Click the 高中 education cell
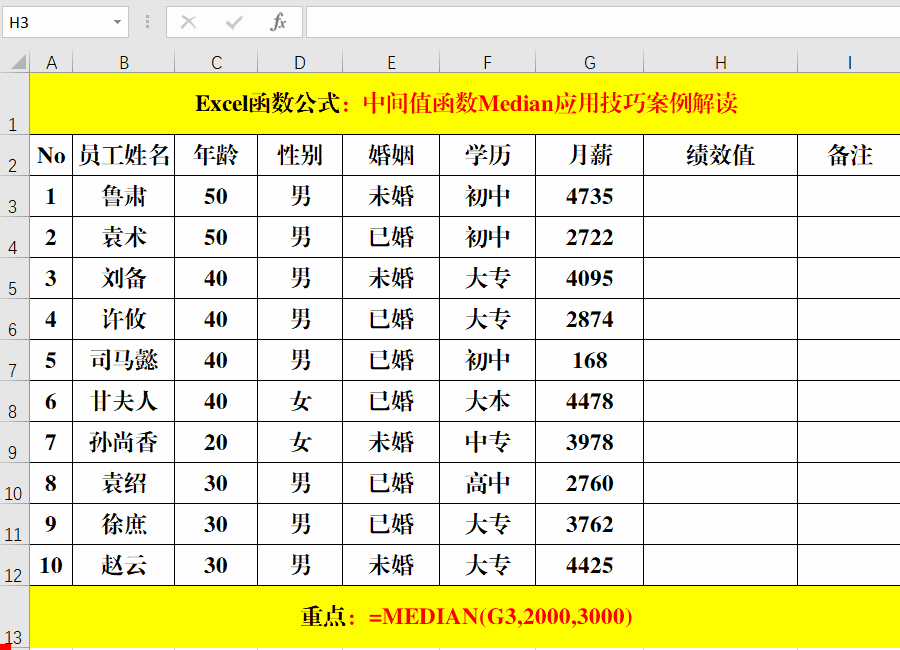The image size is (900, 650). point(487,483)
